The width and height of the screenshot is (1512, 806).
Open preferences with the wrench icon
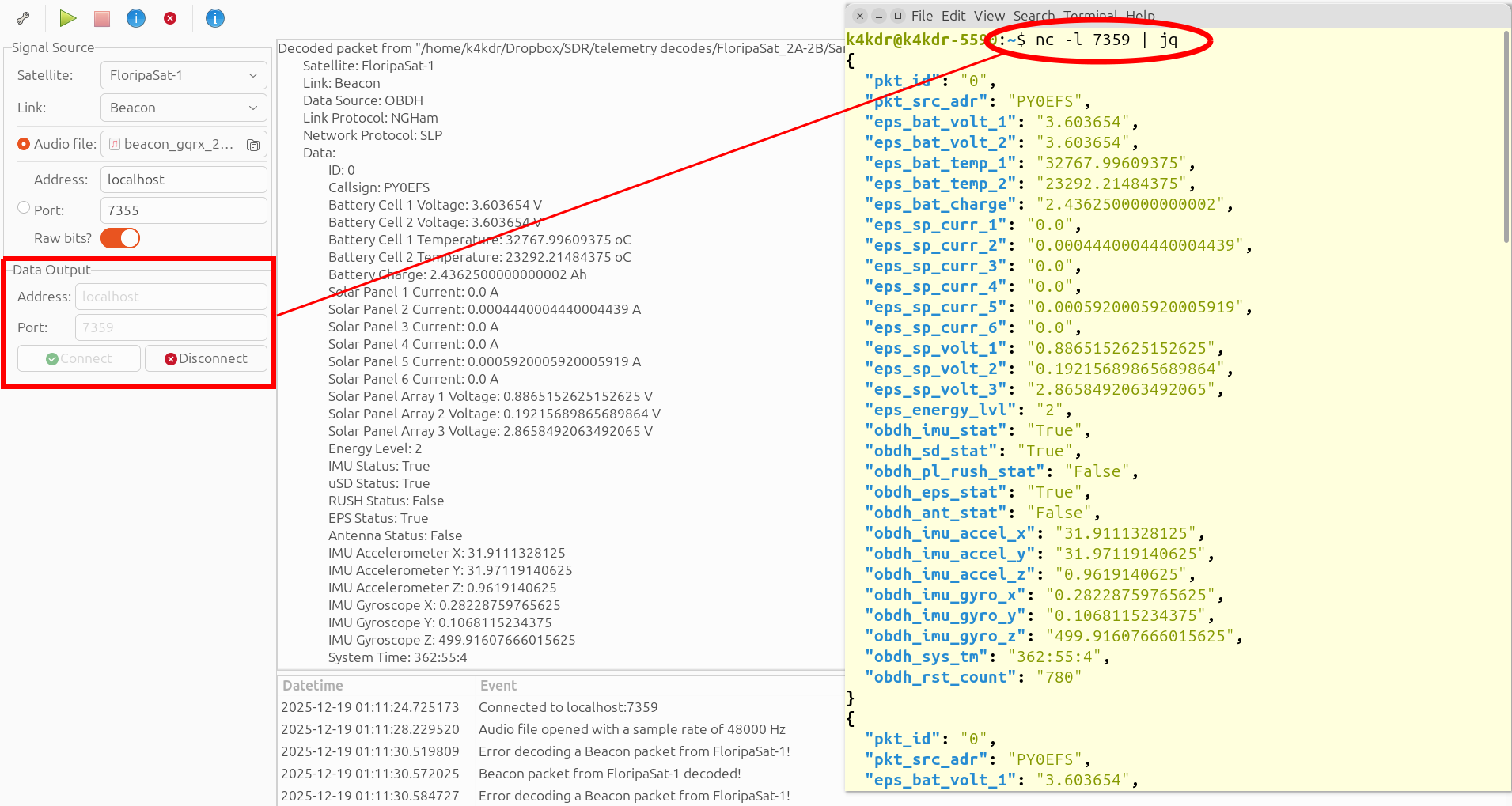(23, 18)
